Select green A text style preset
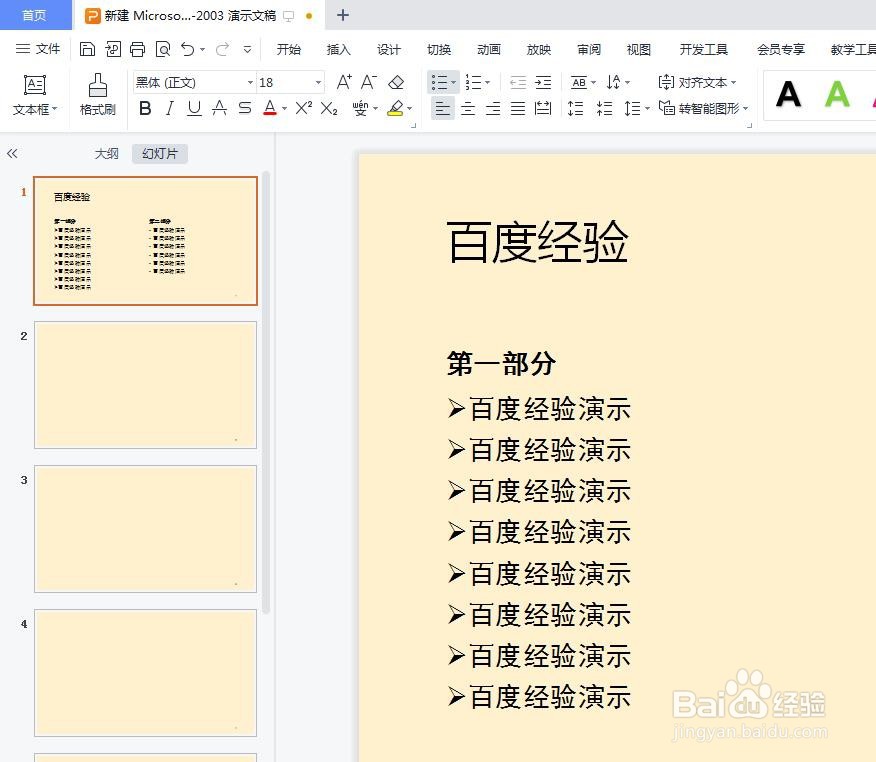 837,94
